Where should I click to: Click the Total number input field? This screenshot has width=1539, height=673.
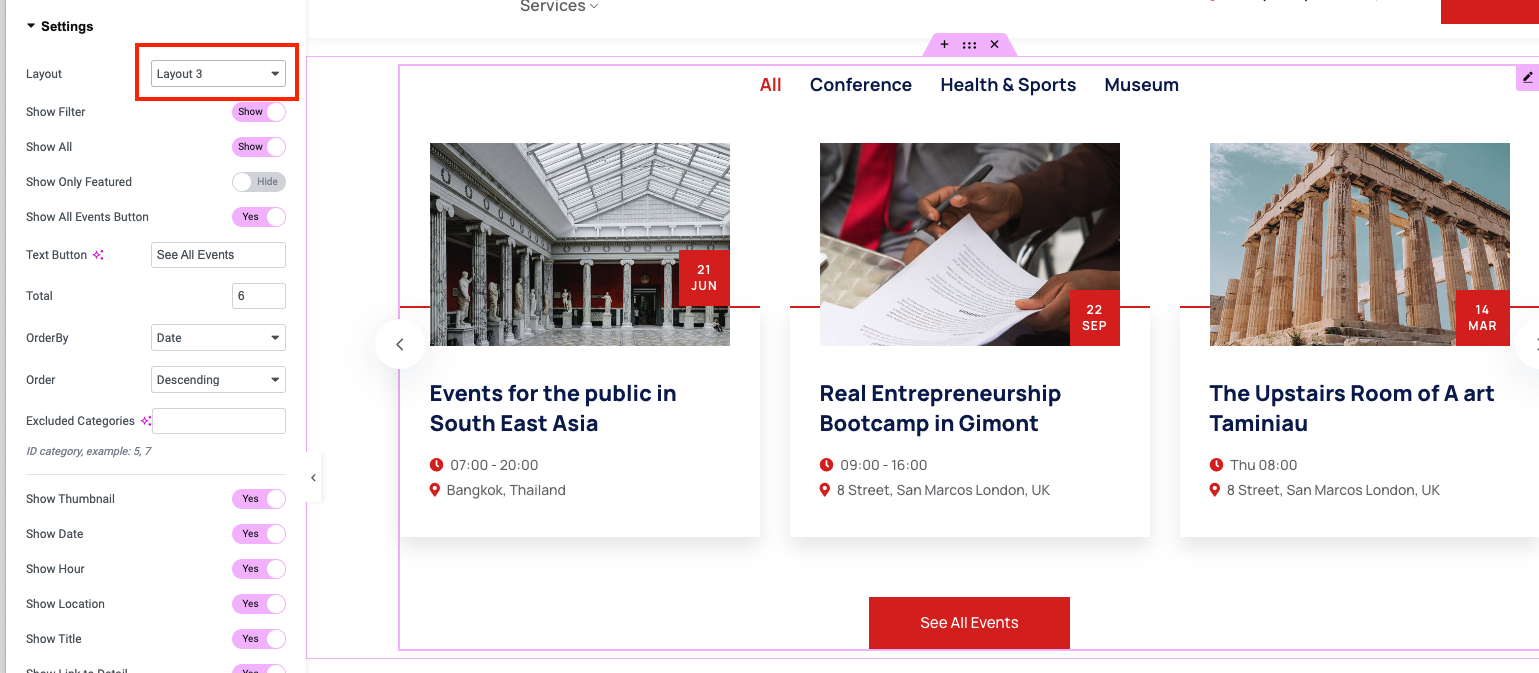(259, 296)
